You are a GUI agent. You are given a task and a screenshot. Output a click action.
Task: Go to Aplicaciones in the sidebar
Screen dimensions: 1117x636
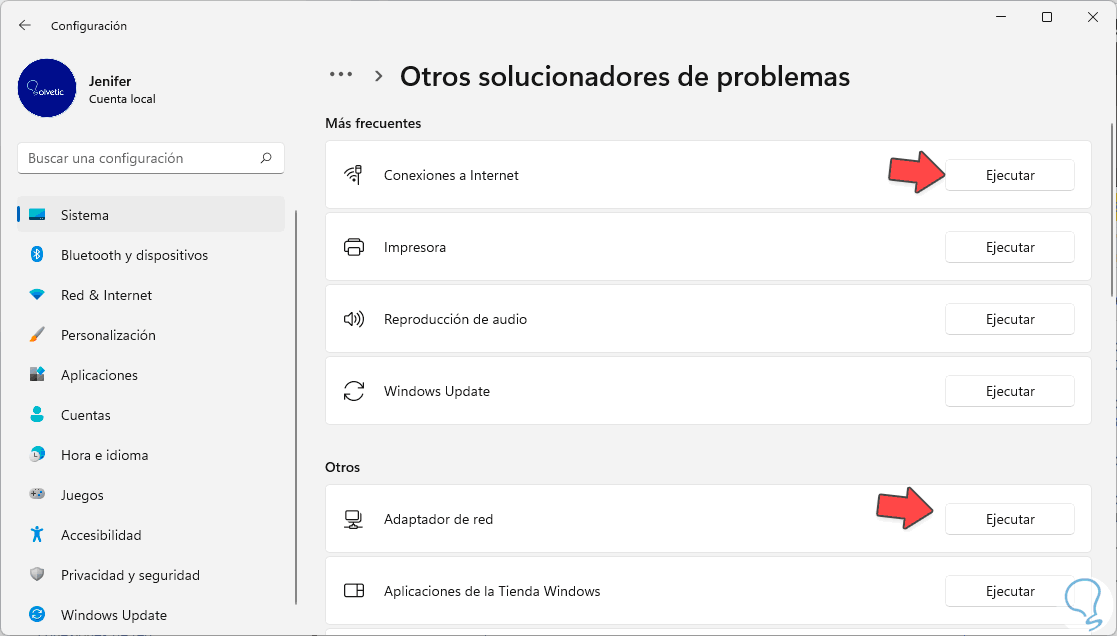pos(99,375)
